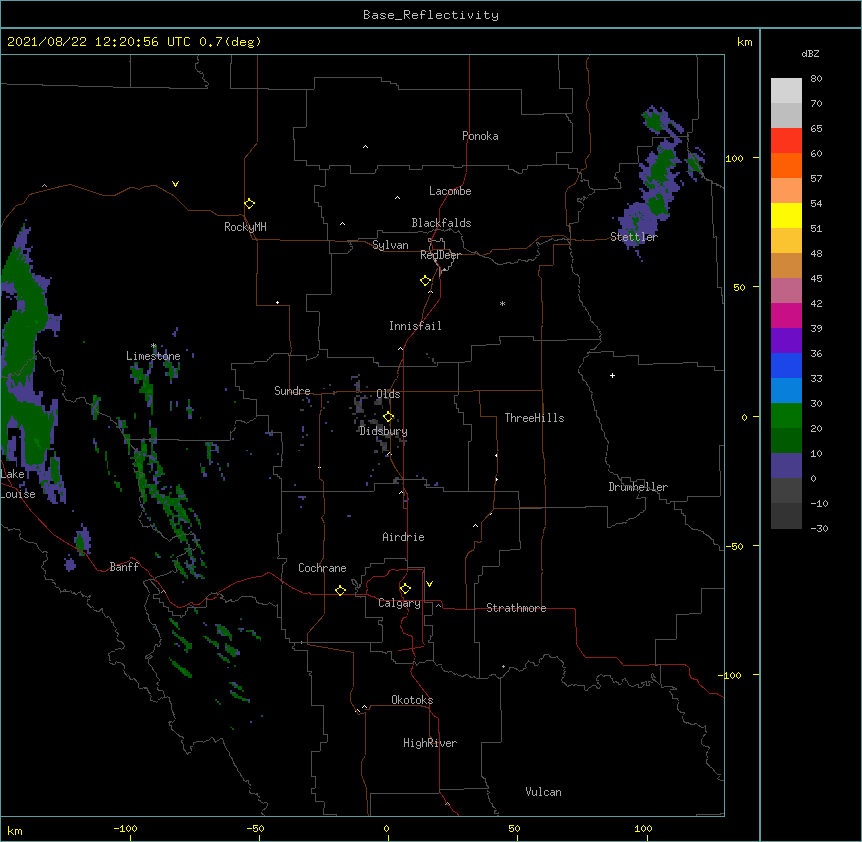Image resolution: width=862 pixels, height=842 pixels.
Task: Select the Sundre label
Action: [292, 391]
